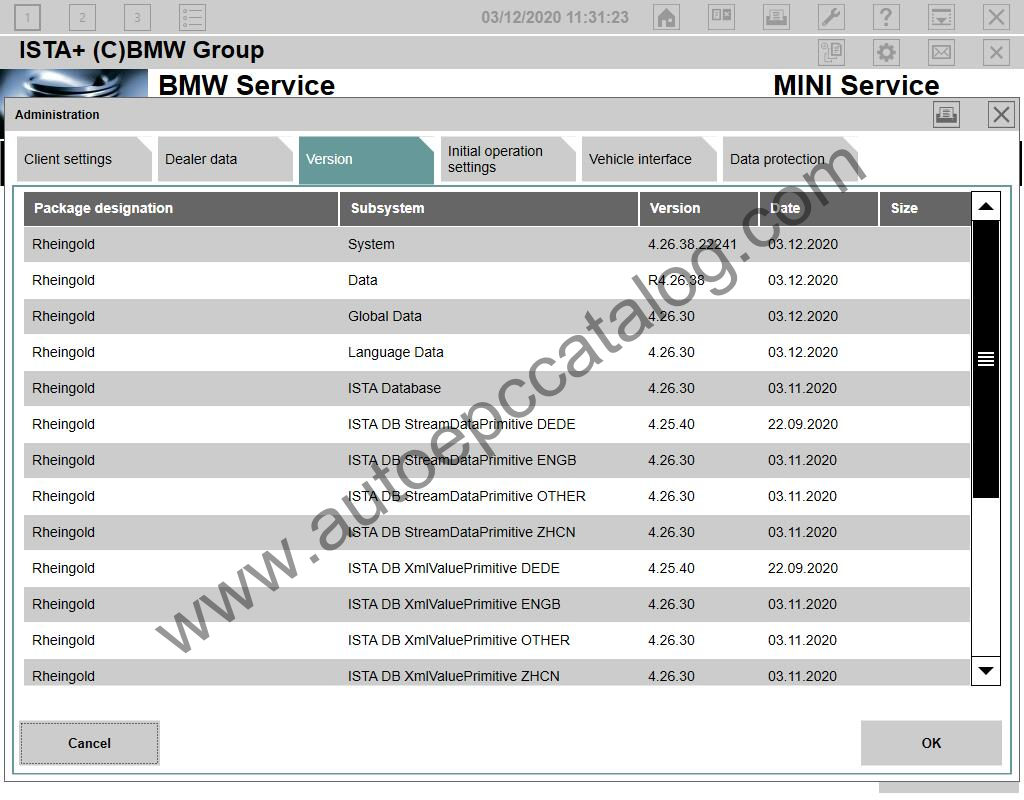Click the Version column header
The image size is (1024, 800).
(699, 208)
